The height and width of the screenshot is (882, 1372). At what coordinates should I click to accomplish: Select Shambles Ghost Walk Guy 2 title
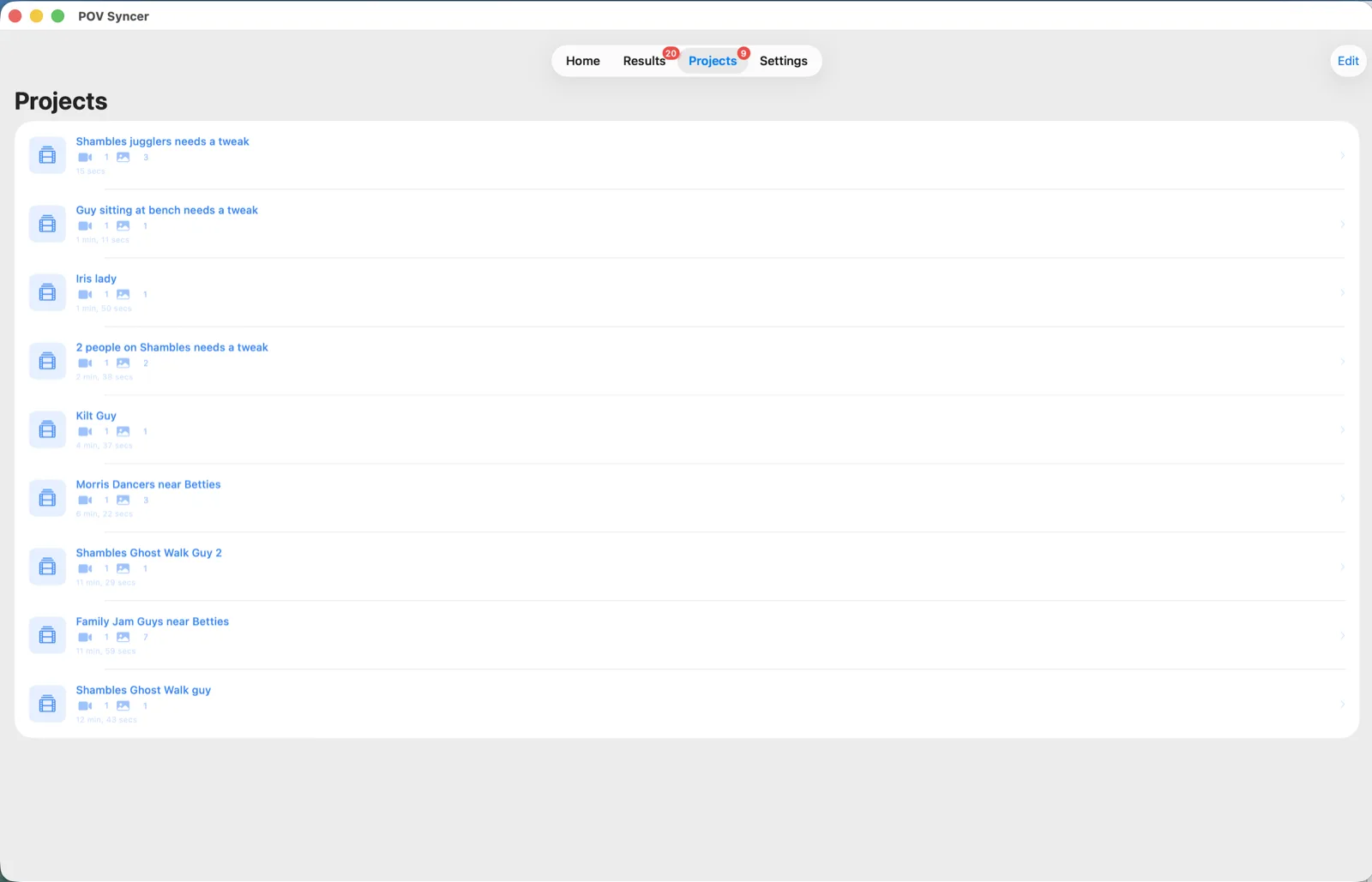click(x=148, y=553)
